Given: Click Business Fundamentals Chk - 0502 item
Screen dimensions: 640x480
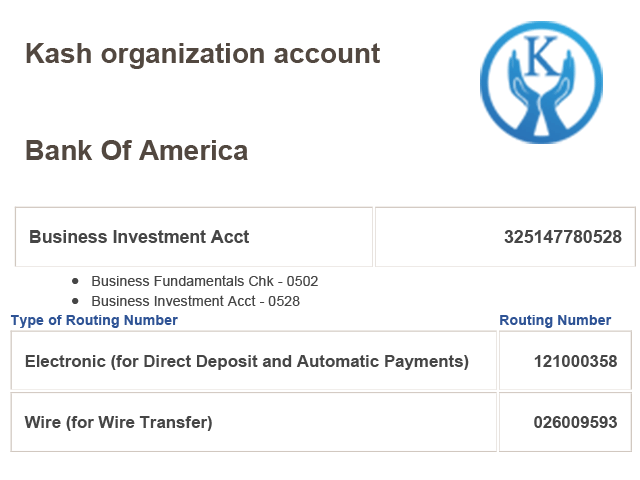Looking at the screenshot, I should [204, 281].
